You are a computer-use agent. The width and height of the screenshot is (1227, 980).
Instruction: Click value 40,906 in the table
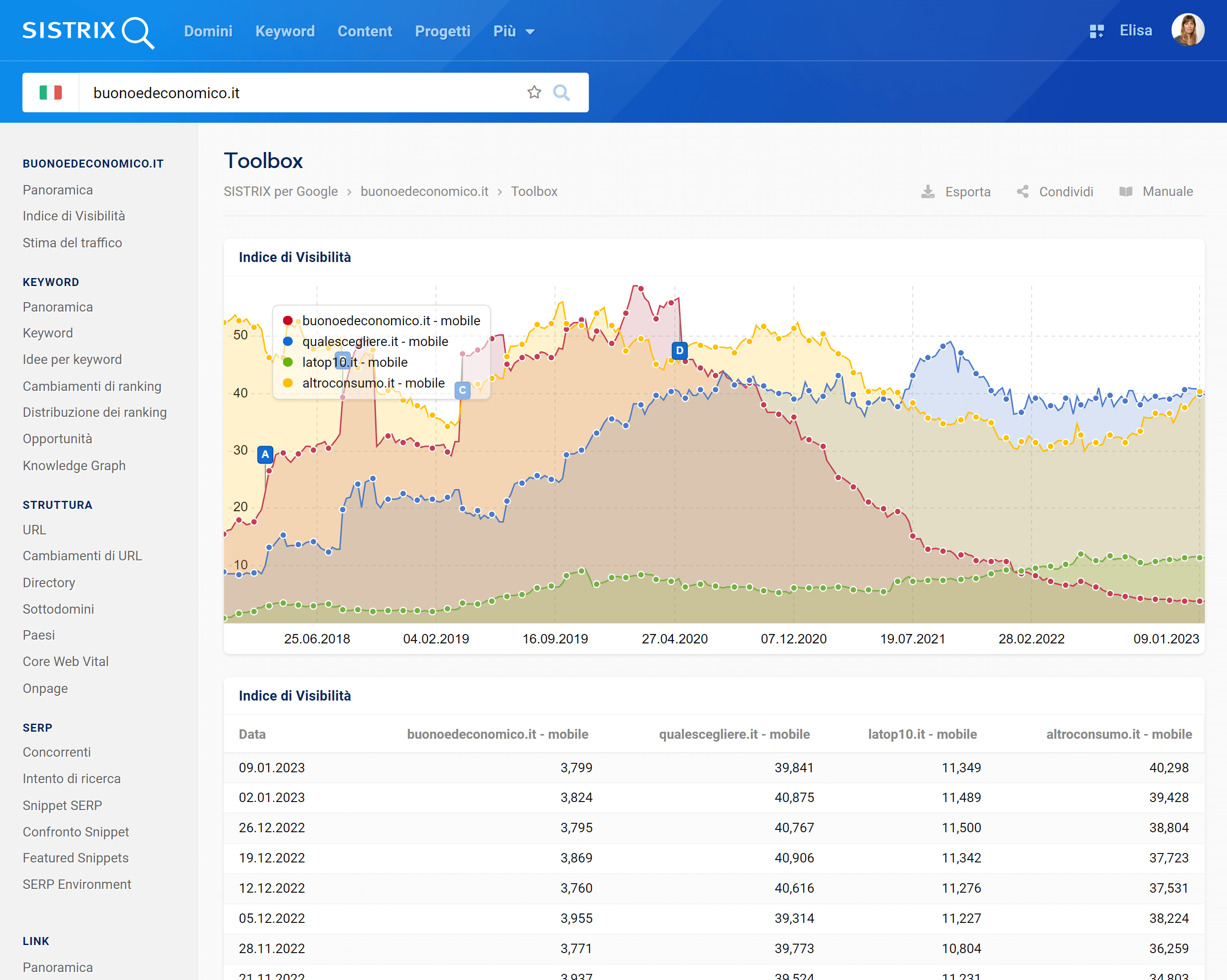794,858
